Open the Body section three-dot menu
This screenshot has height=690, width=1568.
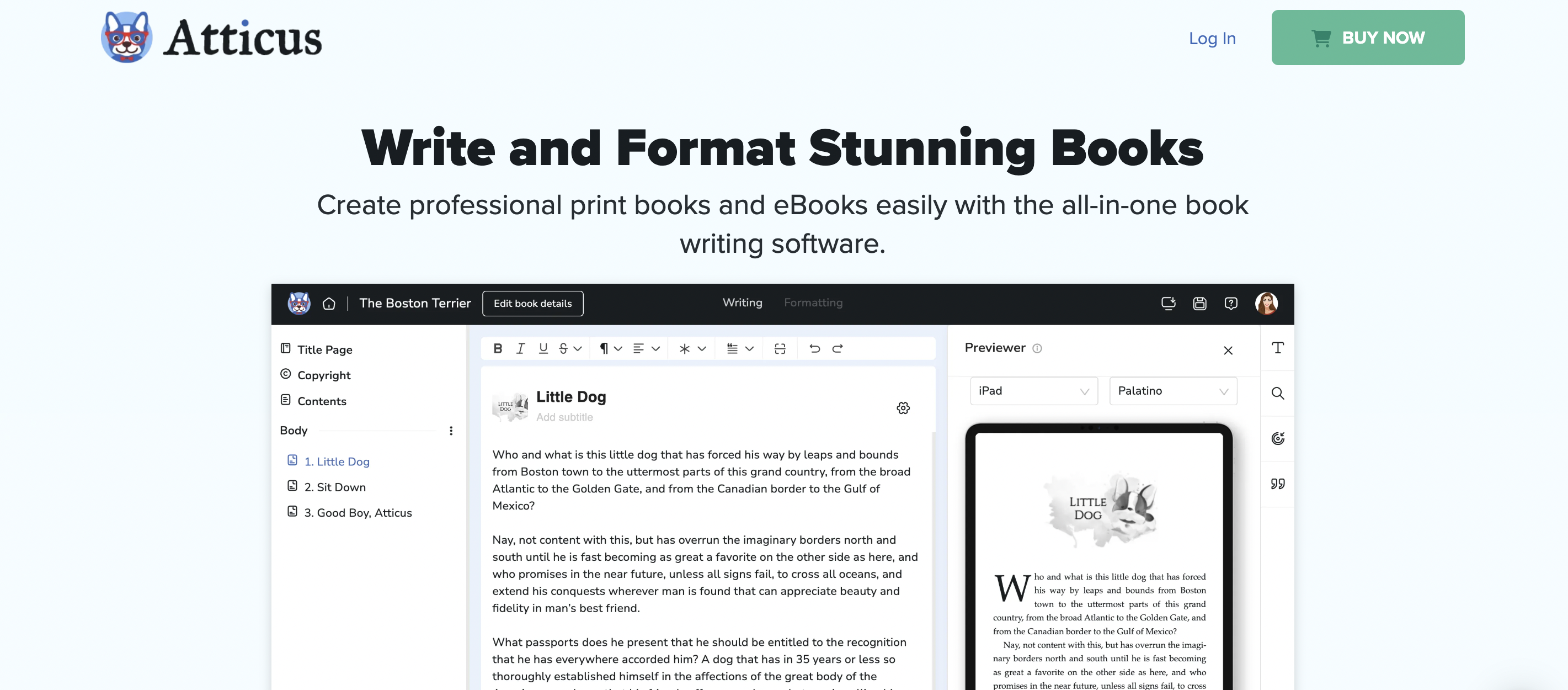(451, 431)
